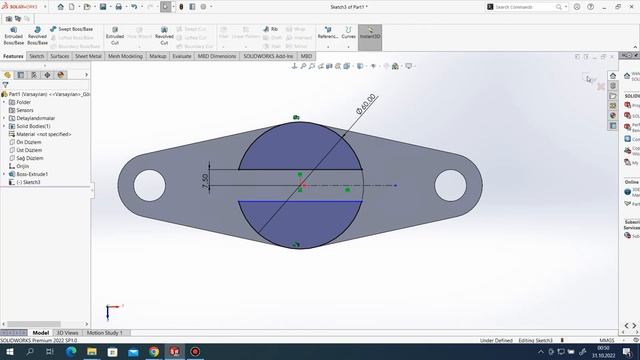Open PropertyManager tab icon
The height and width of the screenshot is (360, 640).
tap(21, 75)
